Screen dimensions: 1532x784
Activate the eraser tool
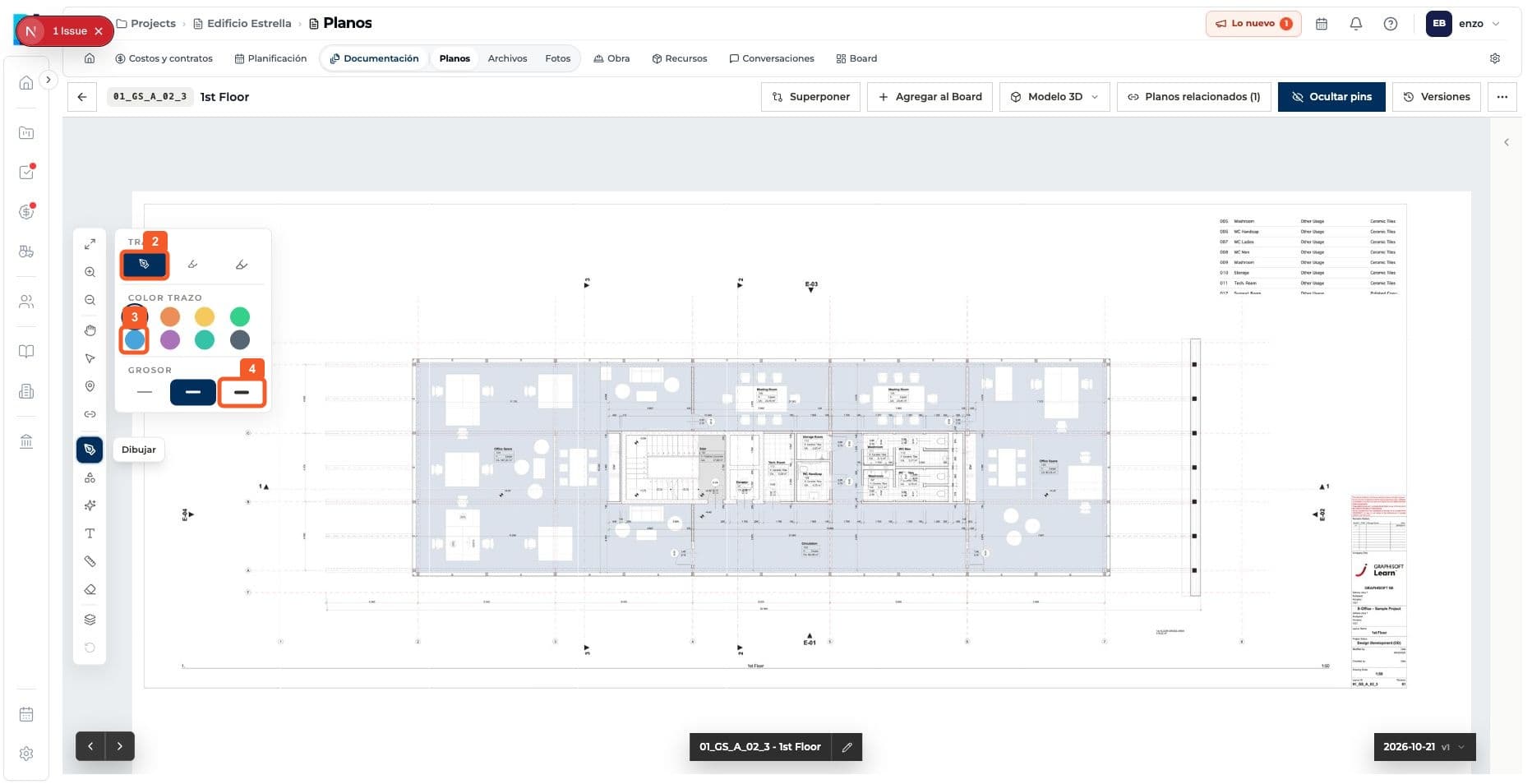coord(90,589)
